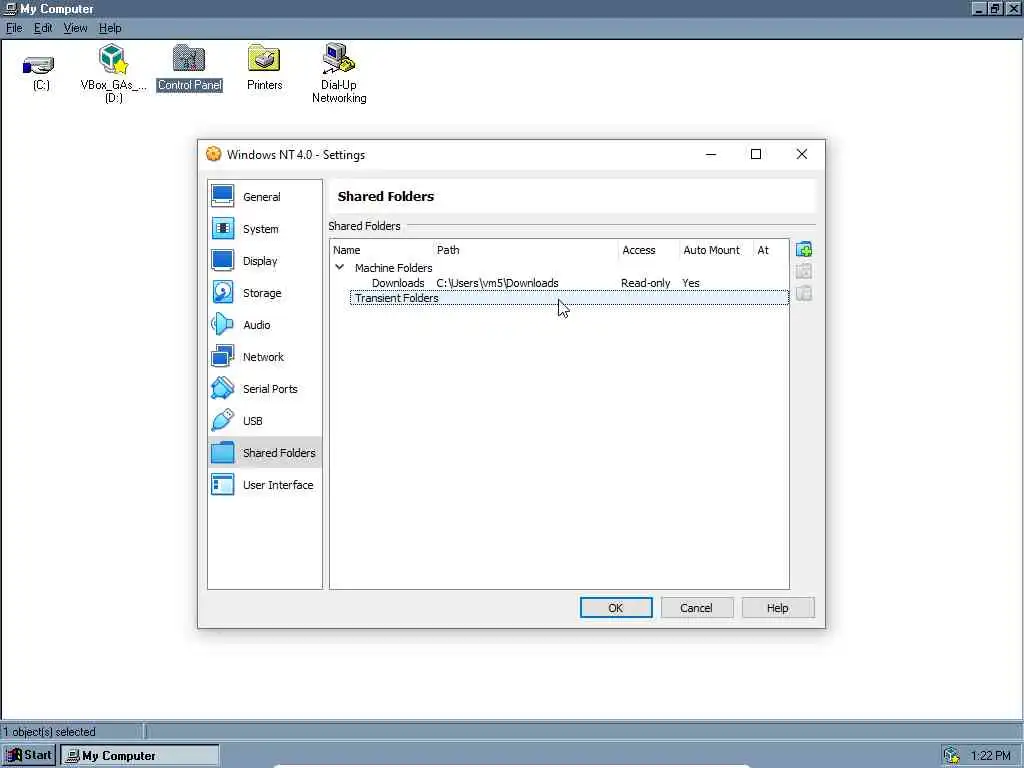Click the Yes auto mount value
This screenshot has width=1024, height=768.
(690, 283)
